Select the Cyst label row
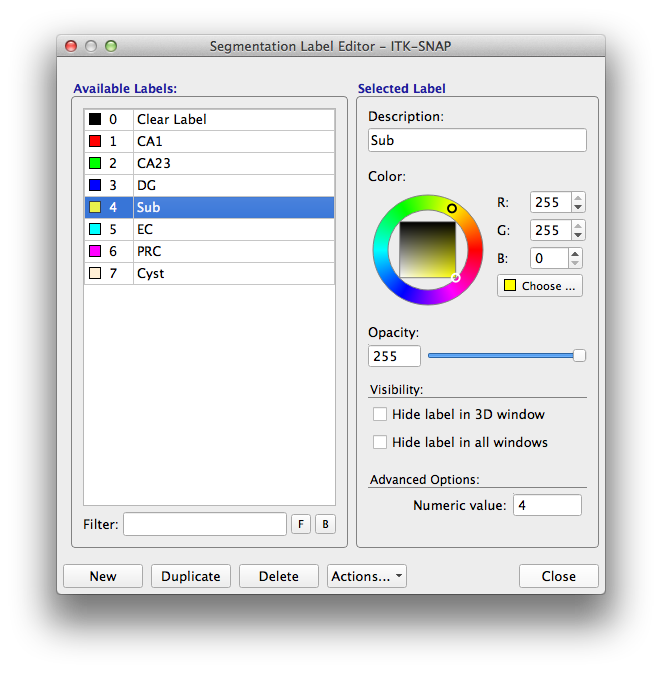Image resolution: width=662 pixels, height=673 pixels. click(210, 273)
